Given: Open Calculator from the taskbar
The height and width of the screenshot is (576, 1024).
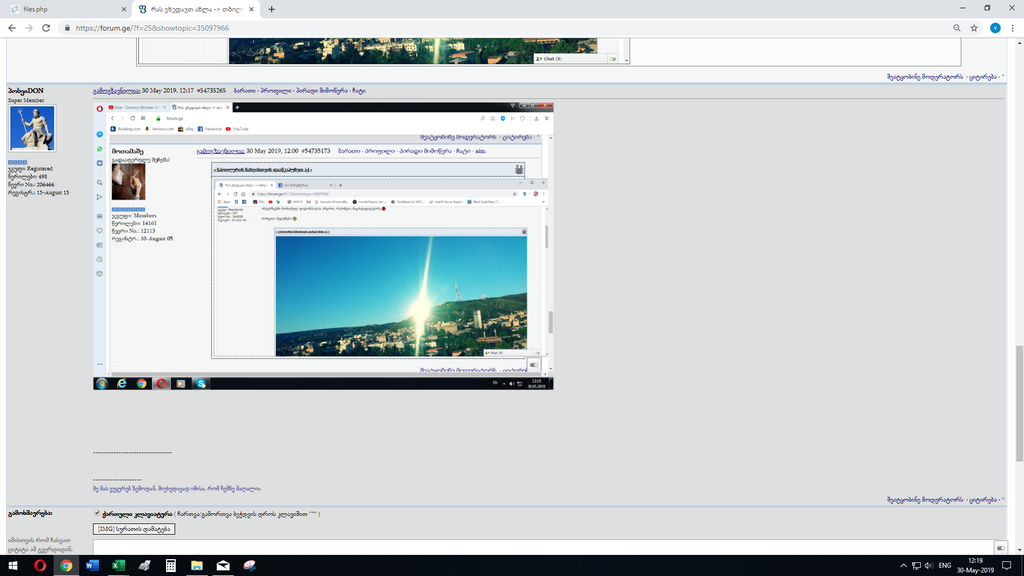Looking at the screenshot, I should pyautogui.click(x=170, y=566).
